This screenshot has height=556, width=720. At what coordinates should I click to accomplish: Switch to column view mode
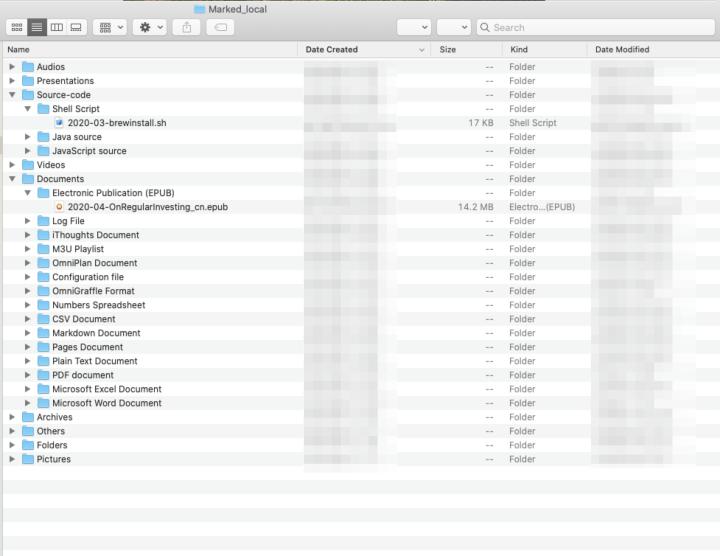tap(56, 28)
